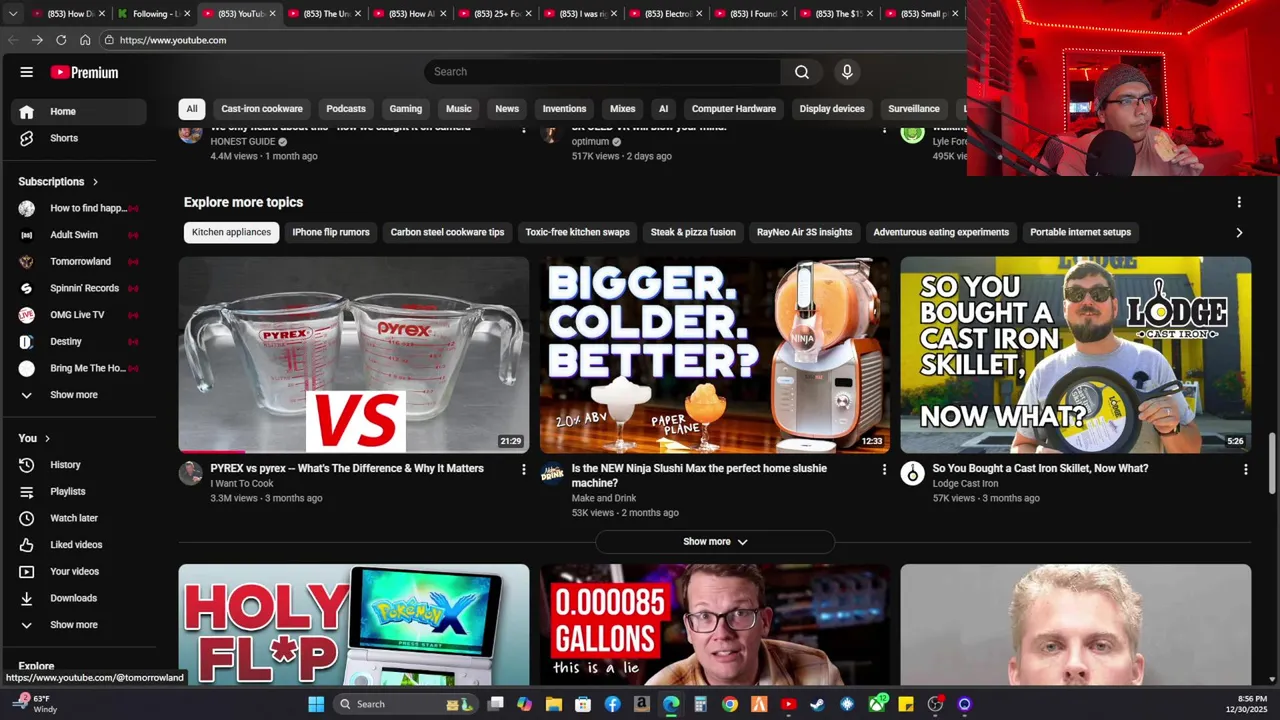Image resolution: width=1280 pixels, height=720 pixels.
Task: Open Google Chrome from the taskbar
Action: click(730, 704)
